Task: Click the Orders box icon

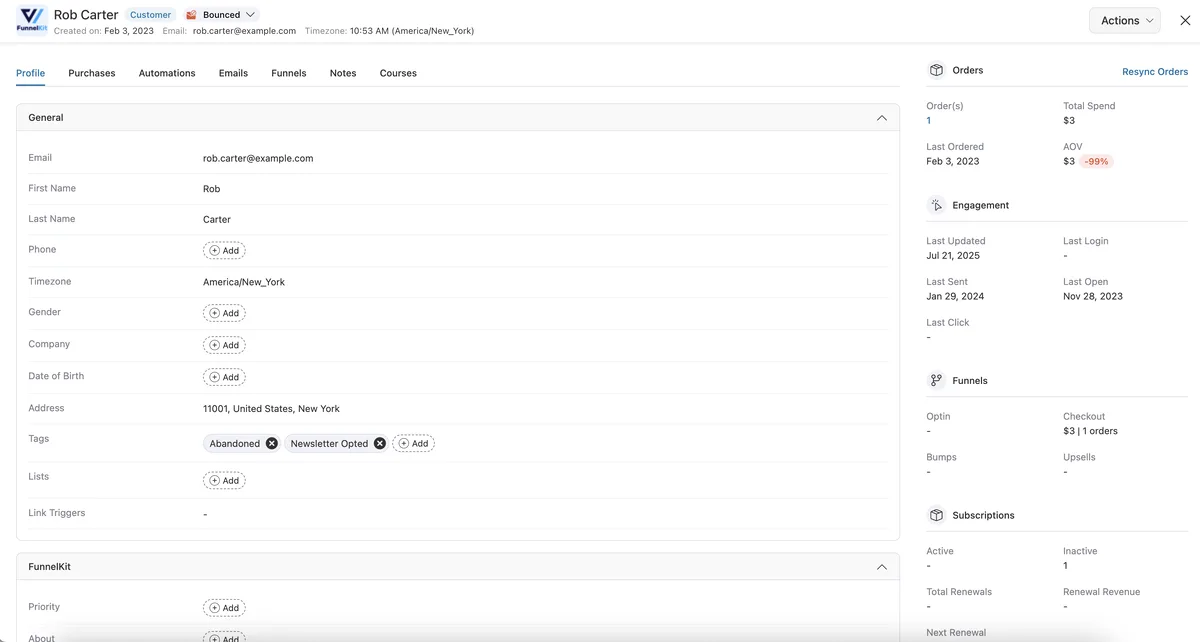Action: [x=936, y=70]
